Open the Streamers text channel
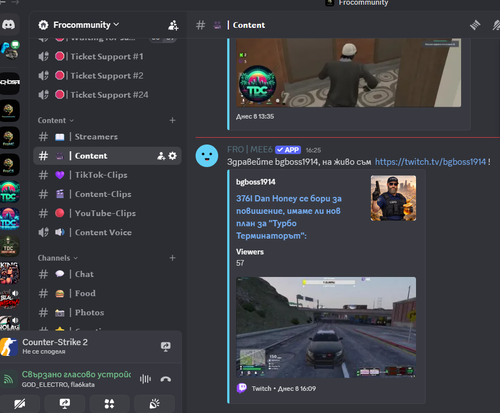The image size is (500, 413). coord(107,137)
